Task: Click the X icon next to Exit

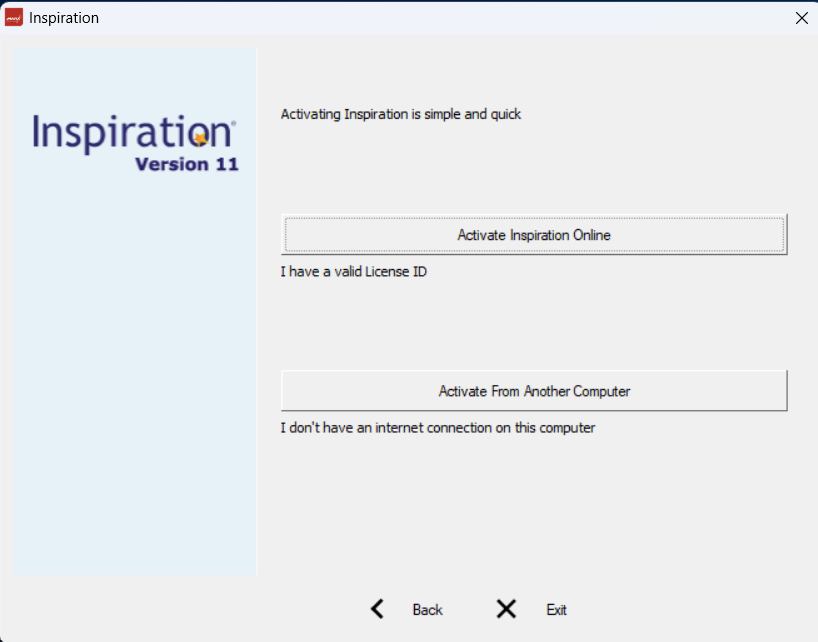Action: pos(506,609)
